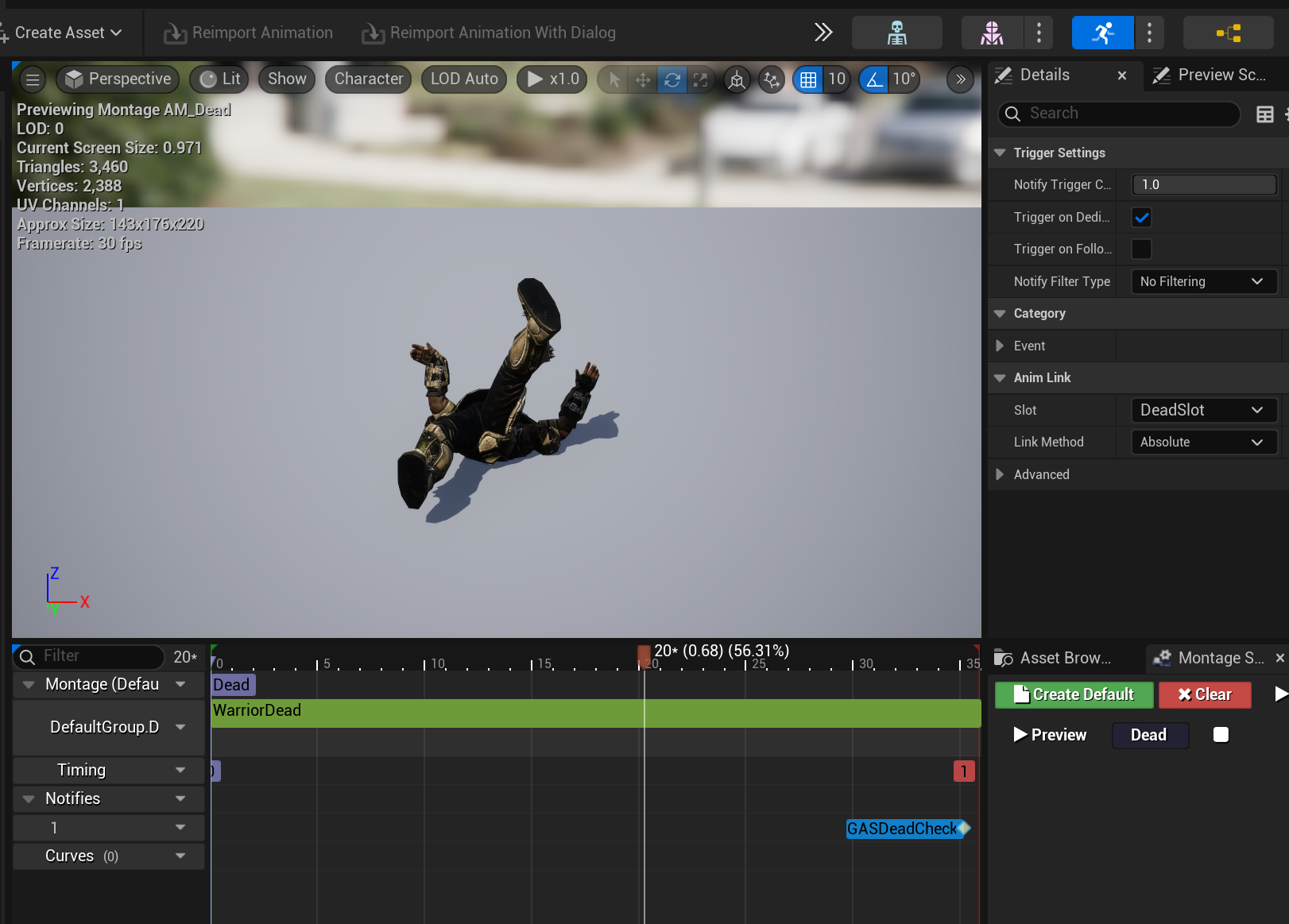Image resolution: width=1289 pixels, height=924 pixels.
Task: Switch to the Details tab
Action: [1044, 75]
